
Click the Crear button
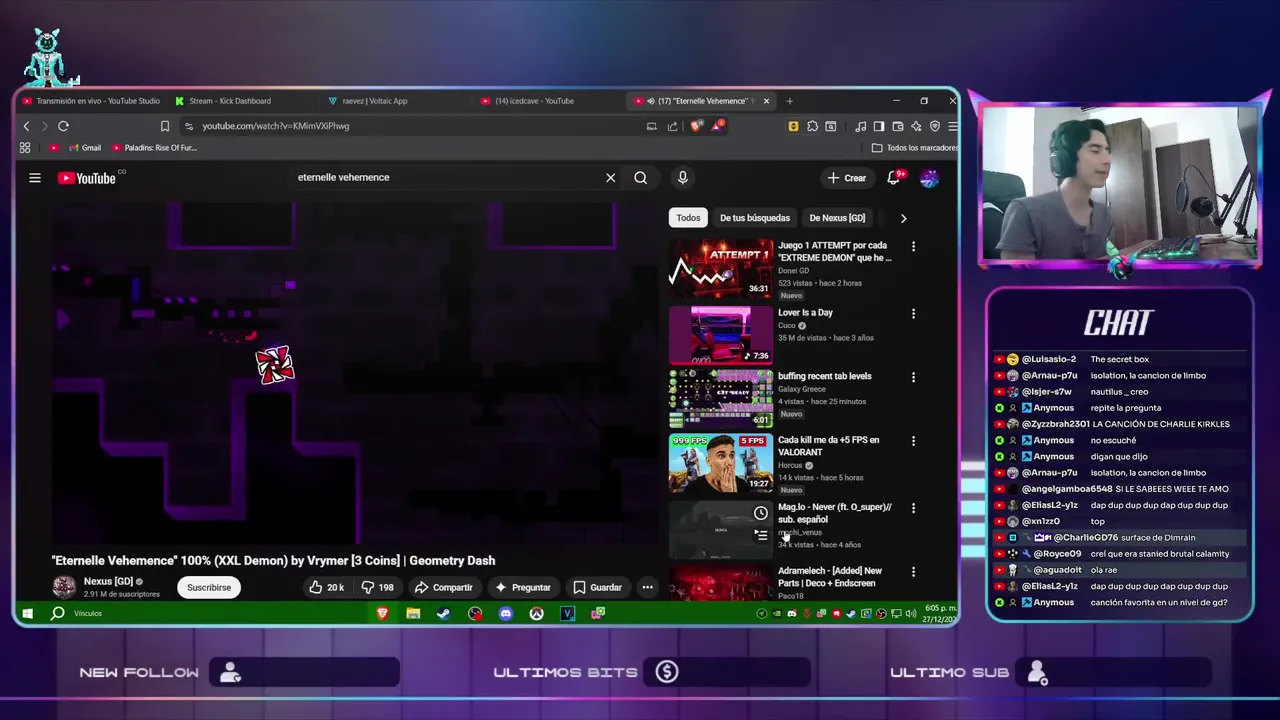[846, 178]
